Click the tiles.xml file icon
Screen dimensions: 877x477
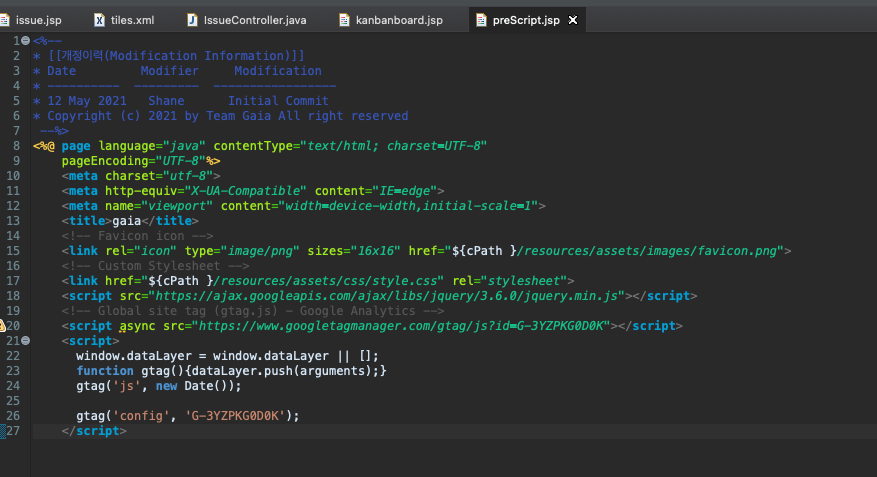99,20
